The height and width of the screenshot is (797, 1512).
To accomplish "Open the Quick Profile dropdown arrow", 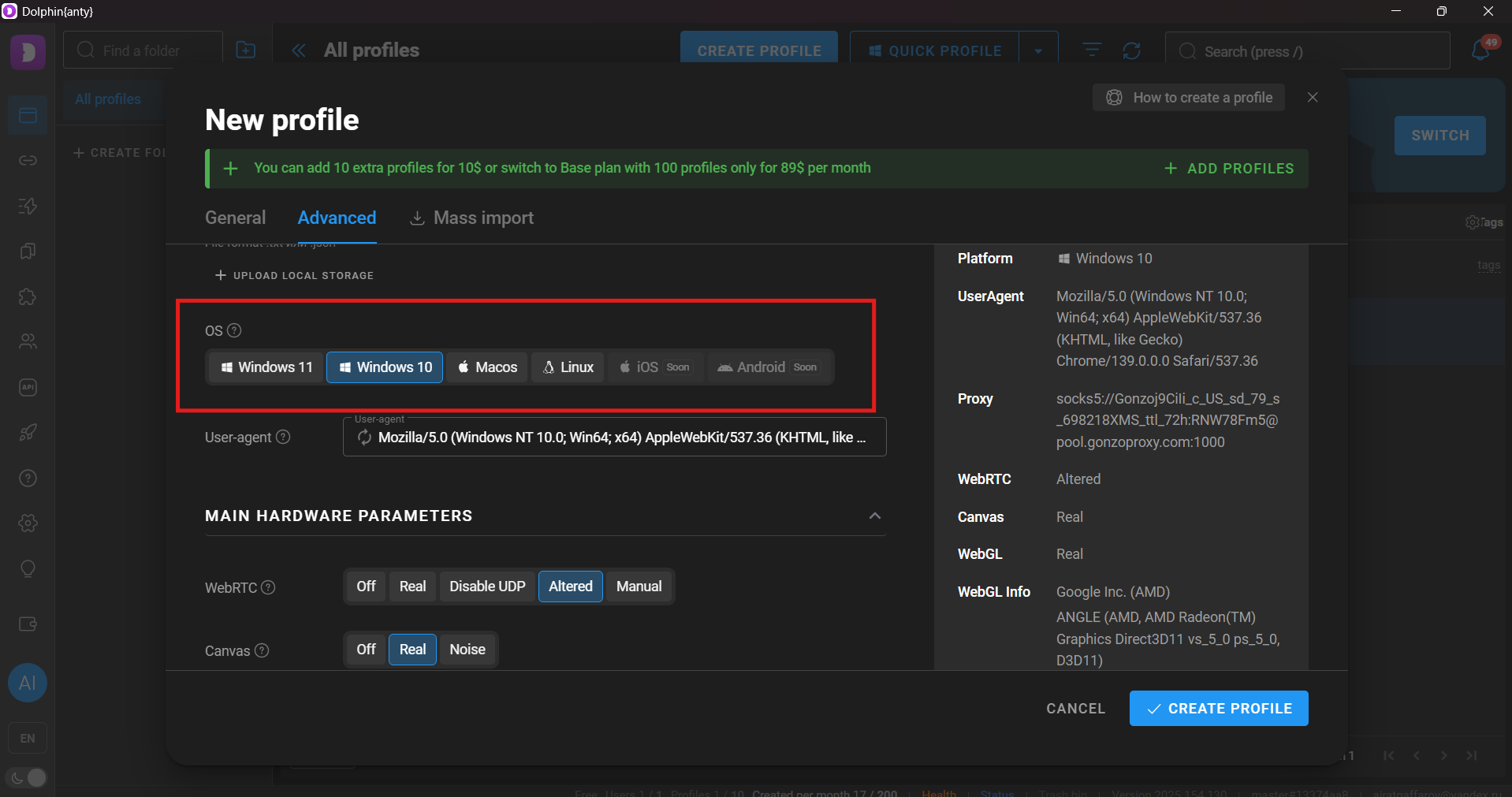I will click(x=1038, y=51).
